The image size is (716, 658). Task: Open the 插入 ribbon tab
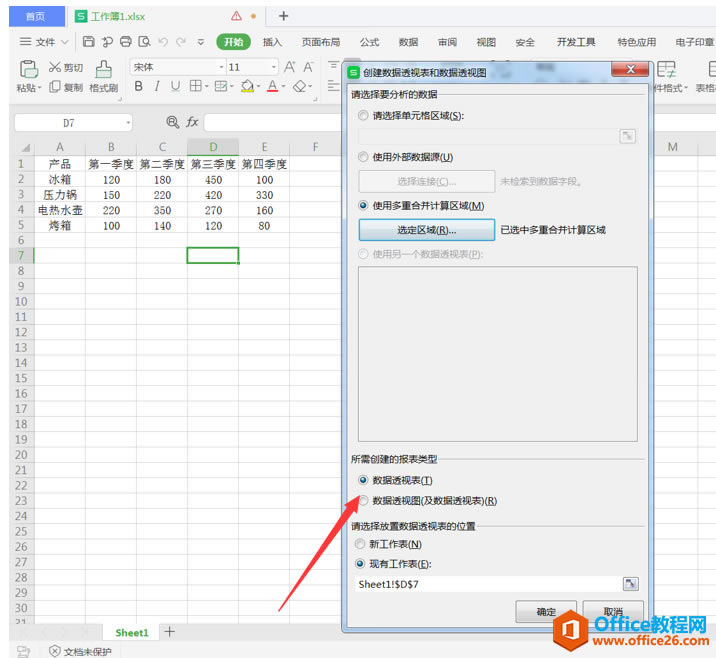tap(272, 42)
